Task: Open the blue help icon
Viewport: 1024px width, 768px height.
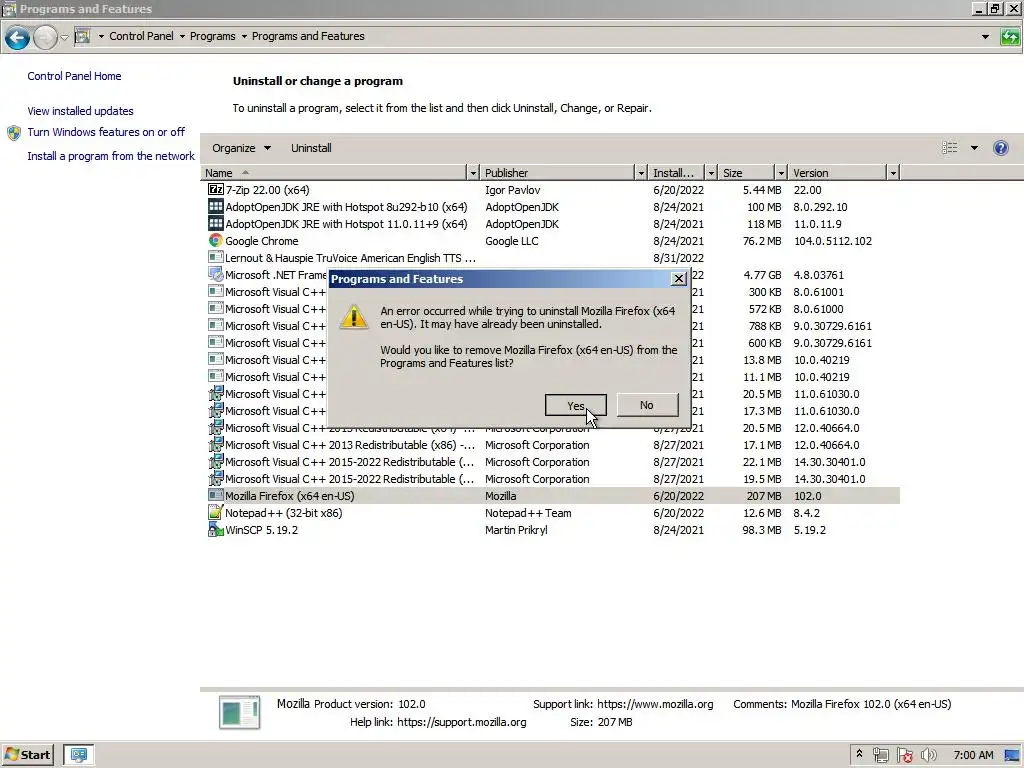Action: [x=1000, y=148]
